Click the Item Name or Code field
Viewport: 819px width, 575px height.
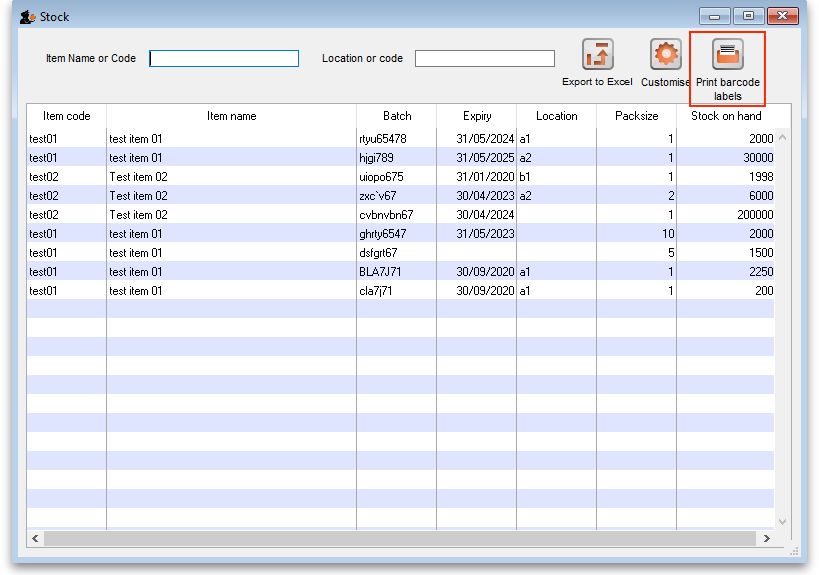(224, 59)
